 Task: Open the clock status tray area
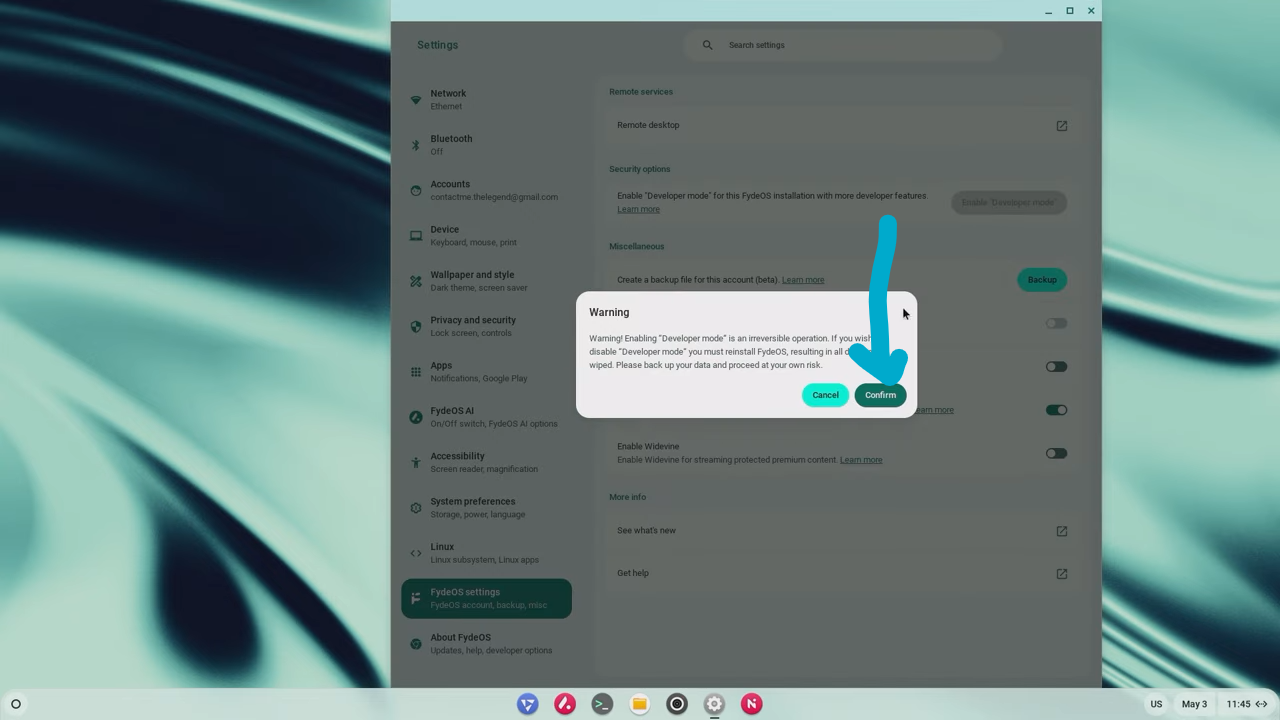click(x=1246, y=704)
